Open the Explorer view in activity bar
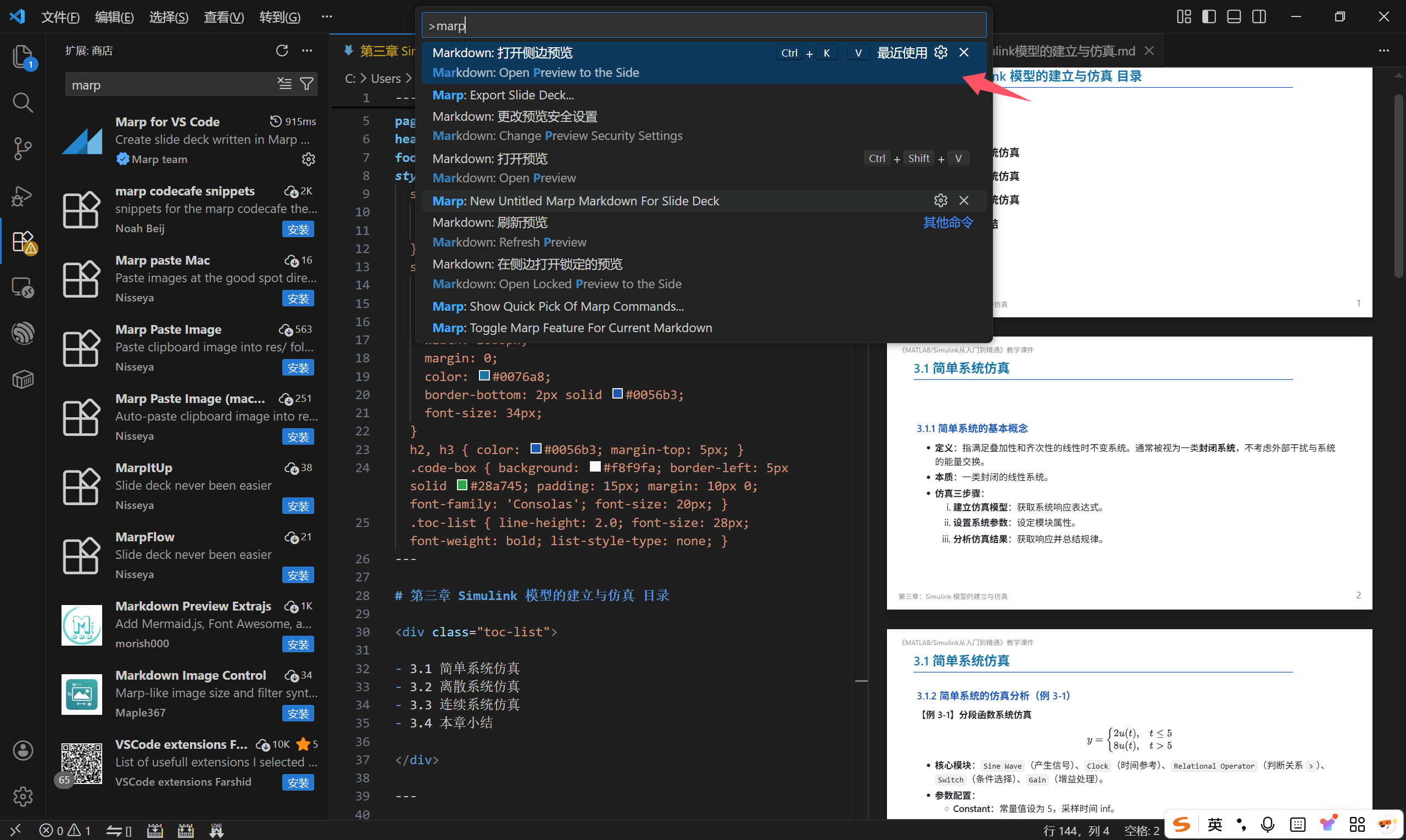This screenshot has height=840, width=1406. point(23,57)
